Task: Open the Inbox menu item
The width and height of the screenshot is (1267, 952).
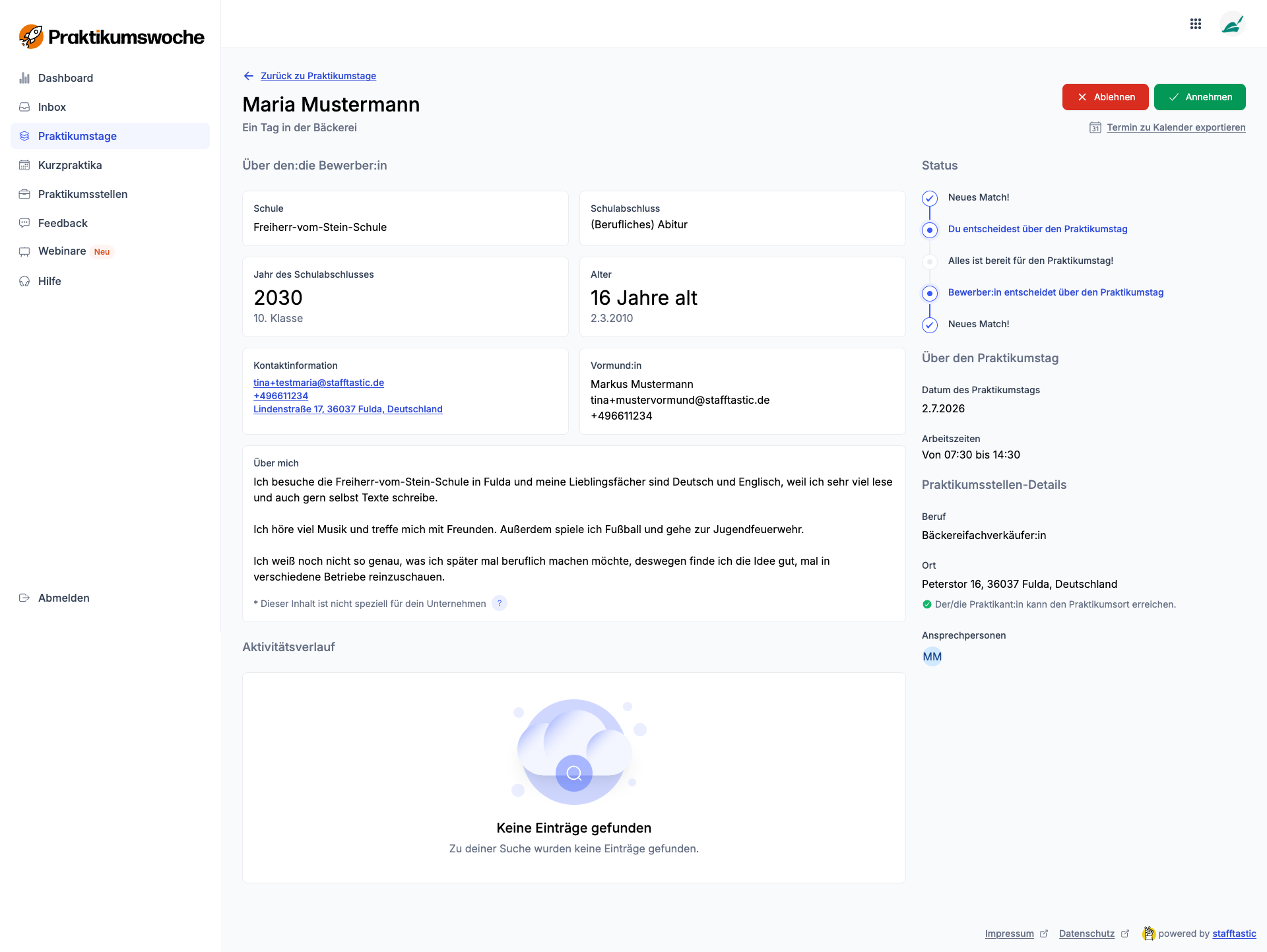Action: point(52,107)
